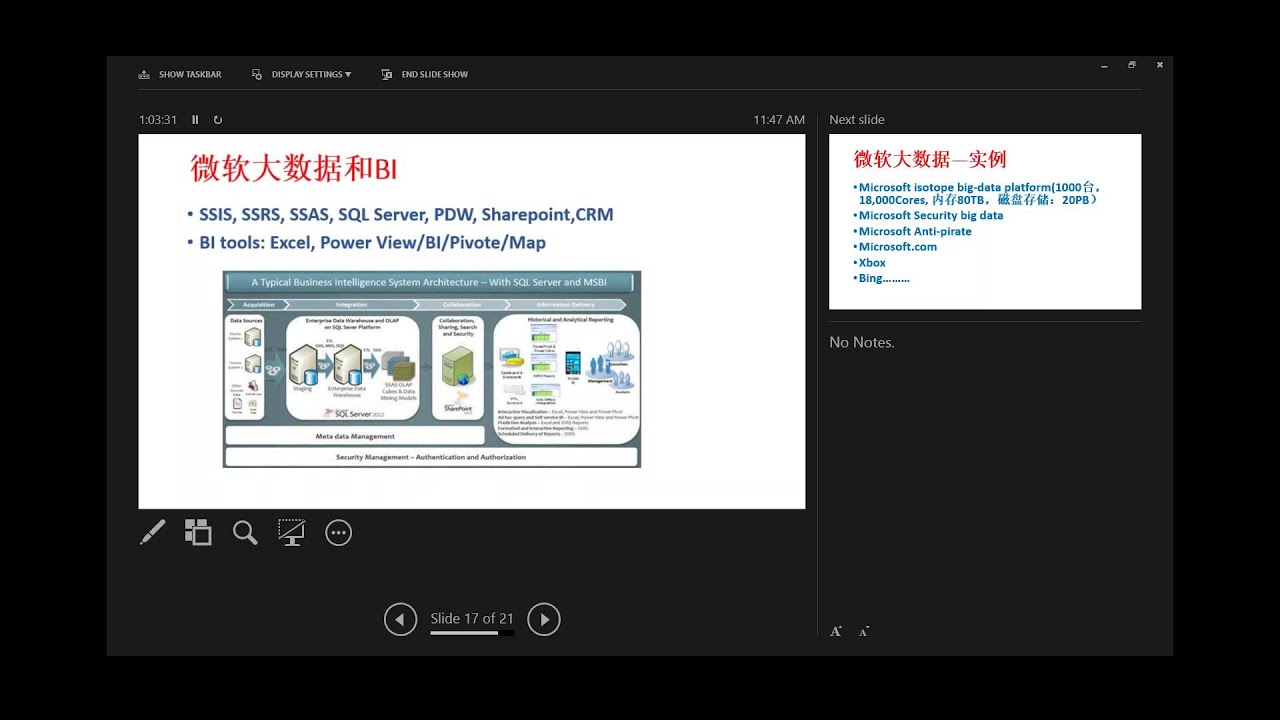
Task: Restore the presenter view window
Action: pos(1132,65)
